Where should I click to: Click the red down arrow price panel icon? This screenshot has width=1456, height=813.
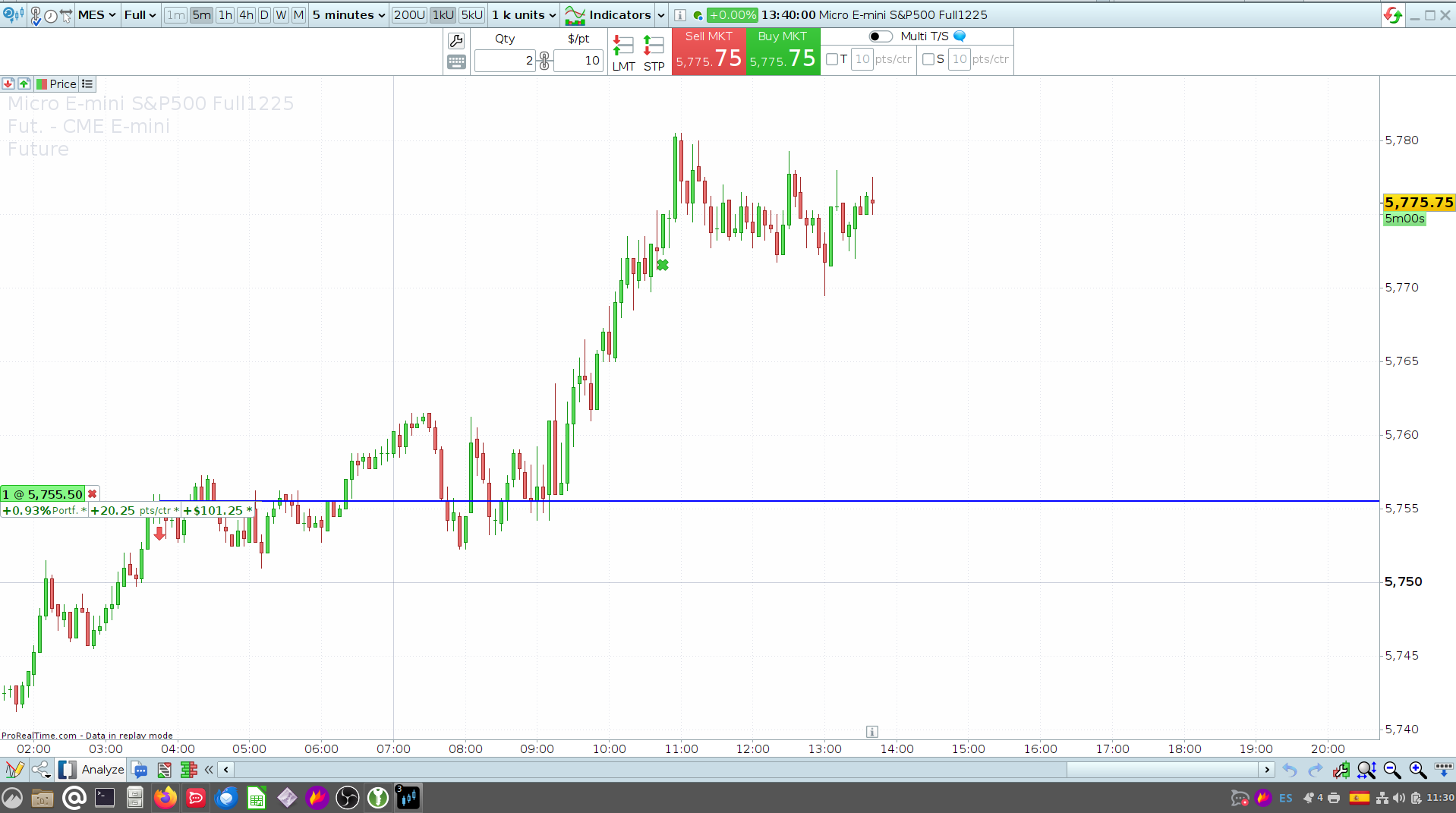[x=8, y=84]
